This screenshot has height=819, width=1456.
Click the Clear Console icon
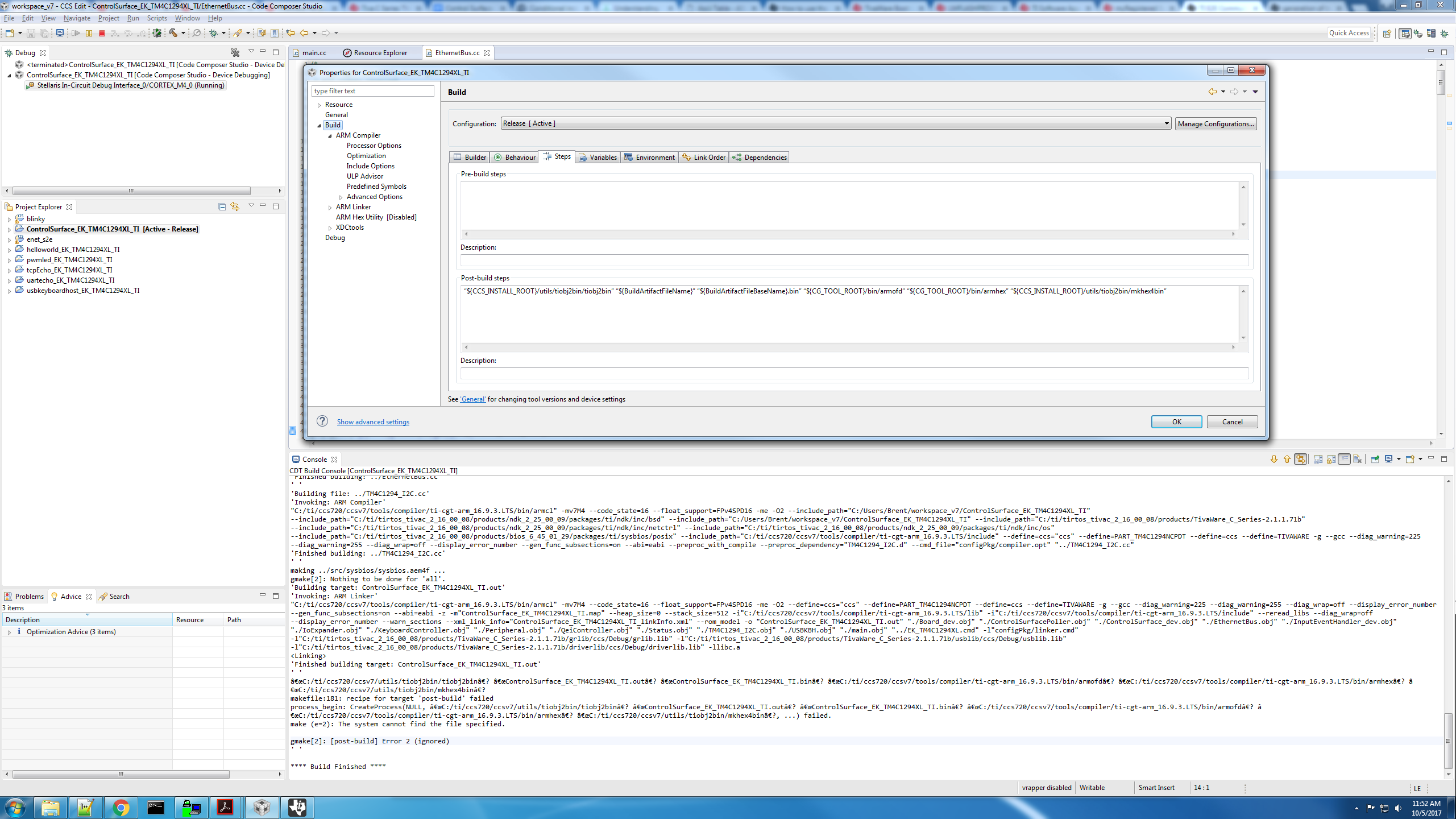coord(1358,459)
